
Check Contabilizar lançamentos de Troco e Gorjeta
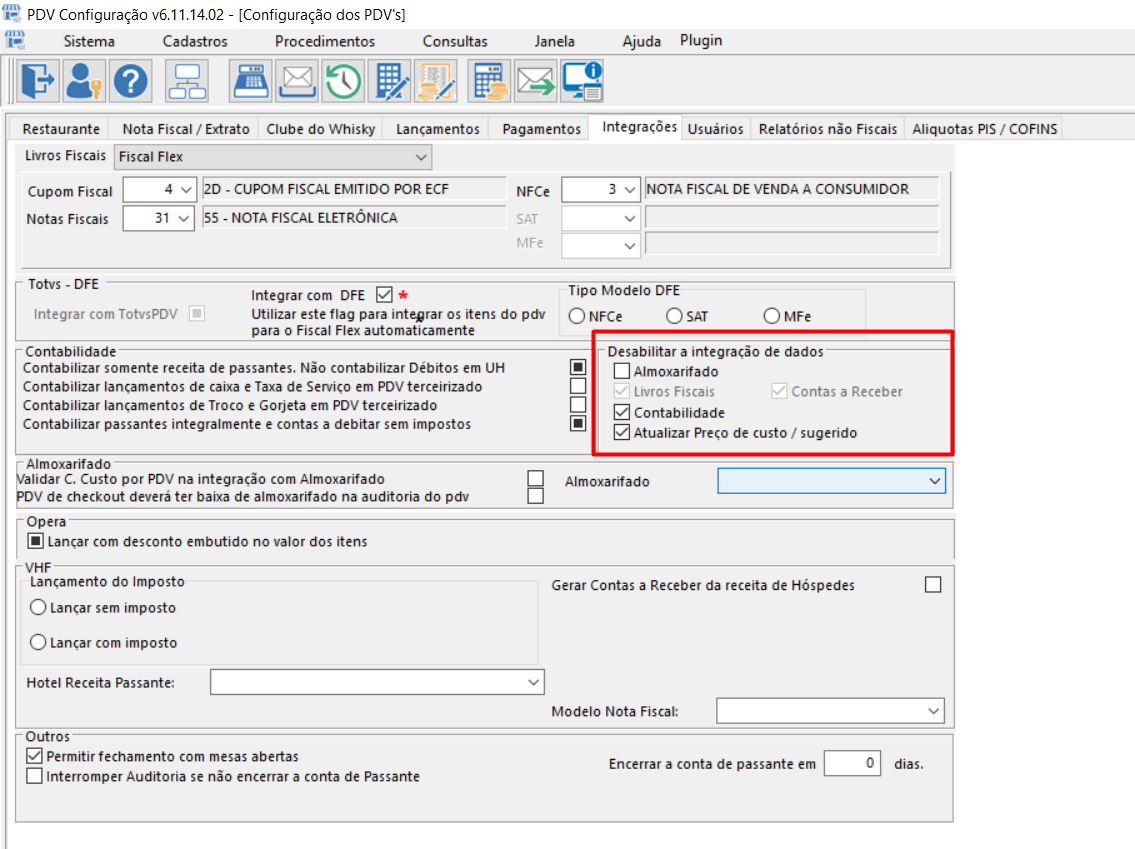pyautogui.click(x=578, y=405)
